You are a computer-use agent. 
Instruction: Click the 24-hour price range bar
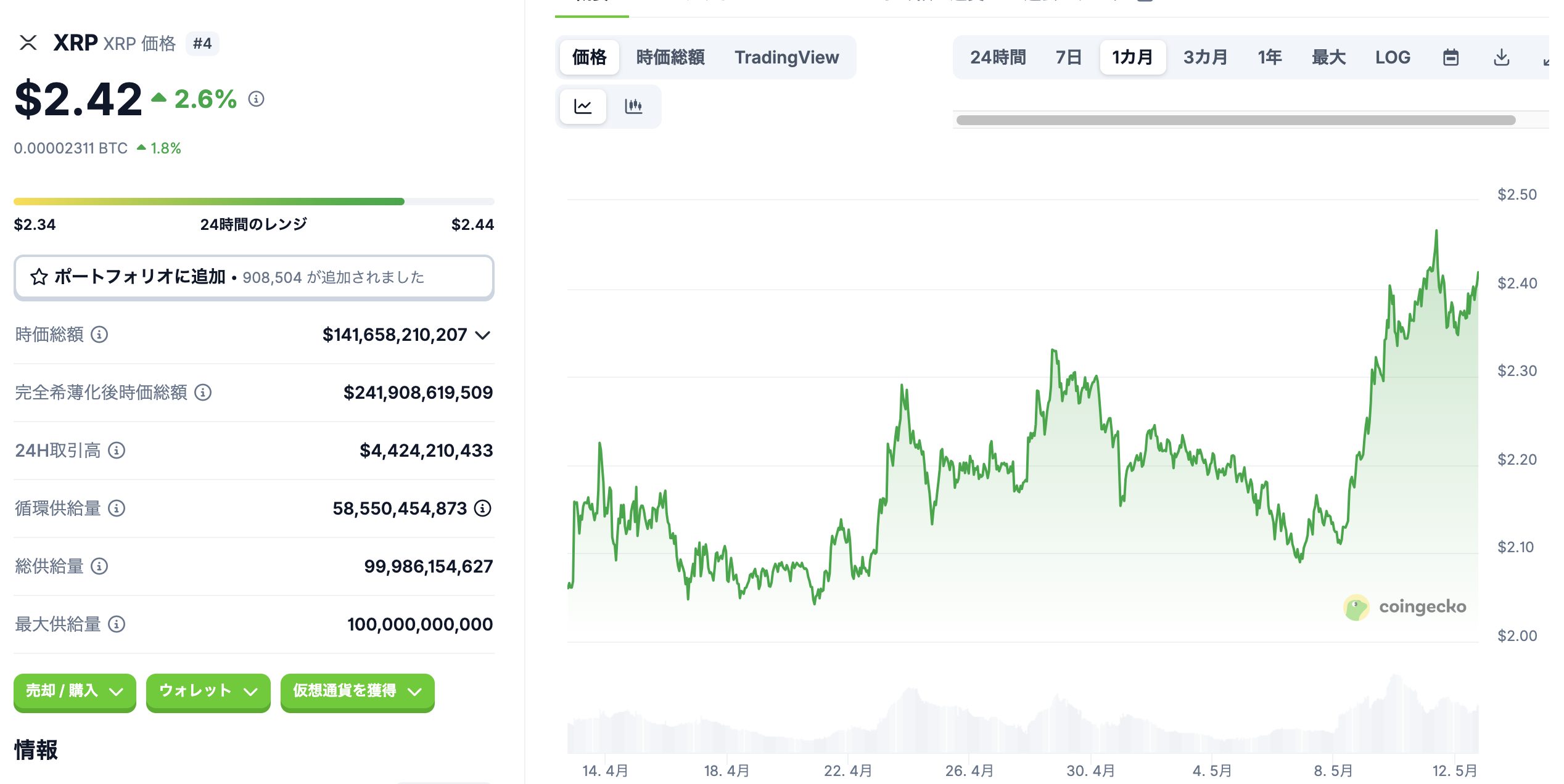(x=253, y=202)
